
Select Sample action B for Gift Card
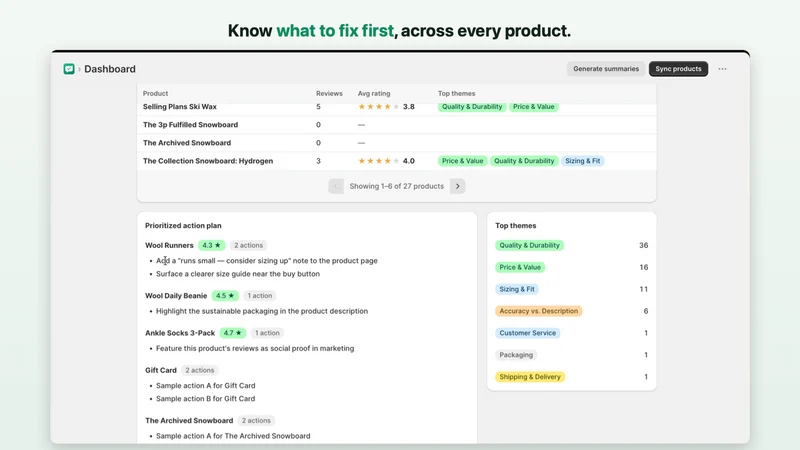(x=206, y=399)
